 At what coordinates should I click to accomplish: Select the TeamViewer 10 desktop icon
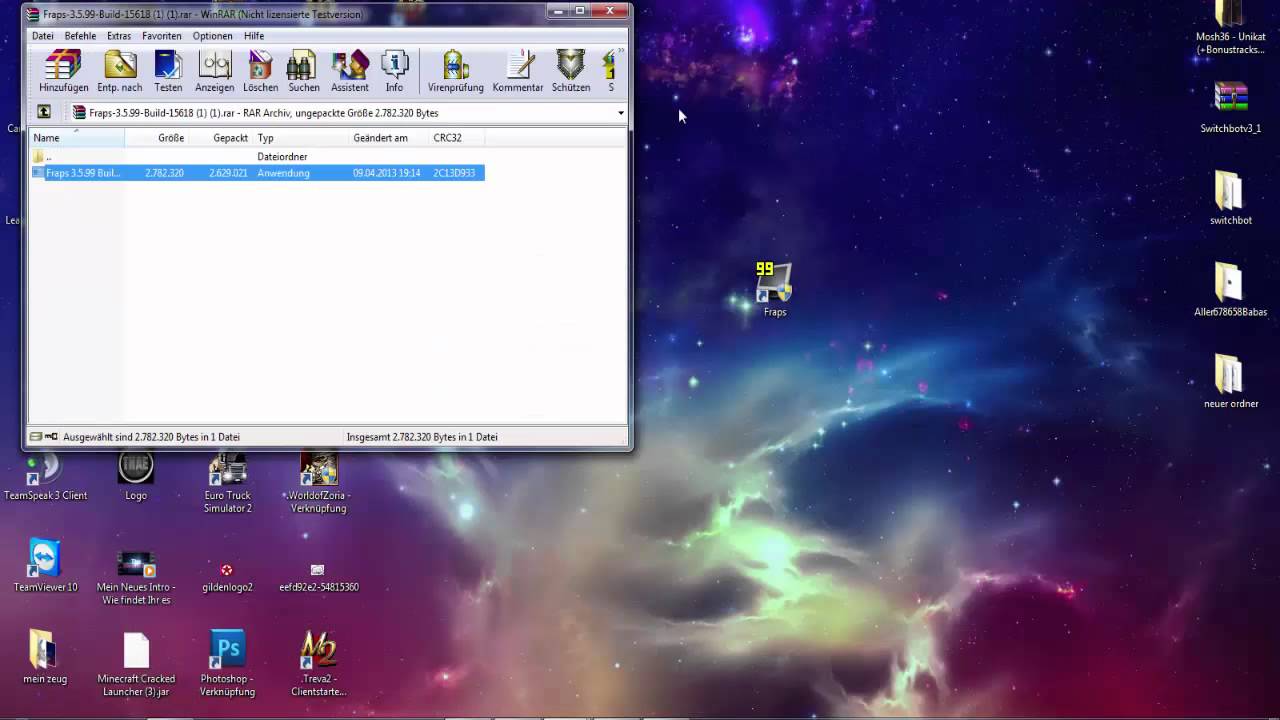click(x=45, y=566)
